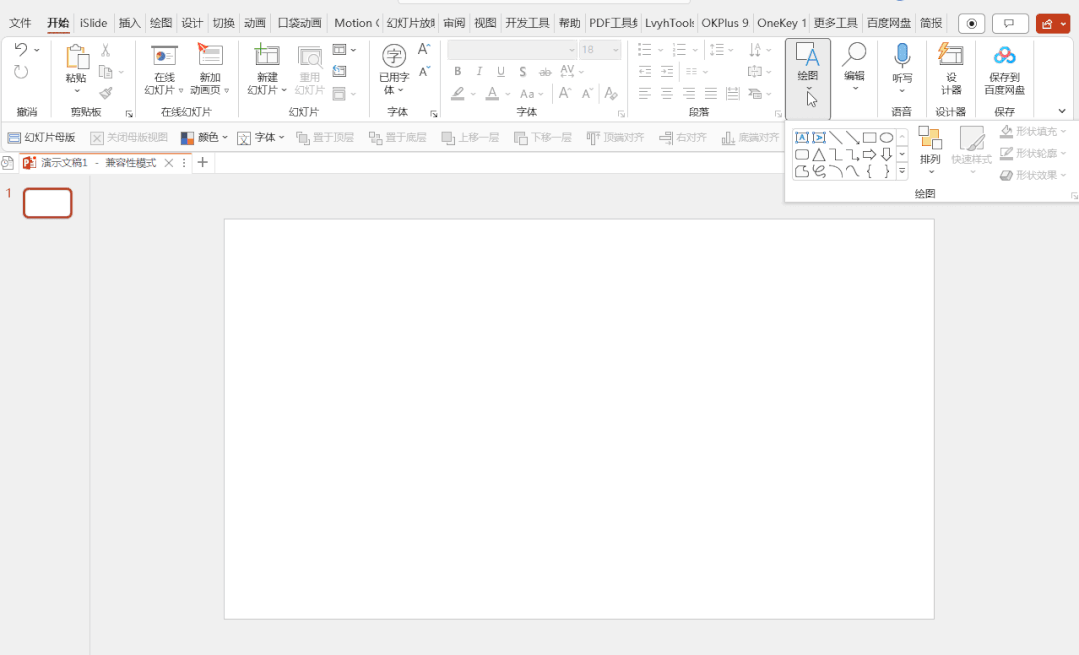Switch to the 设计 Design tab
The height and width of the screenshot is (655, 1079).
pyautogui.click(x=192, y=23)
